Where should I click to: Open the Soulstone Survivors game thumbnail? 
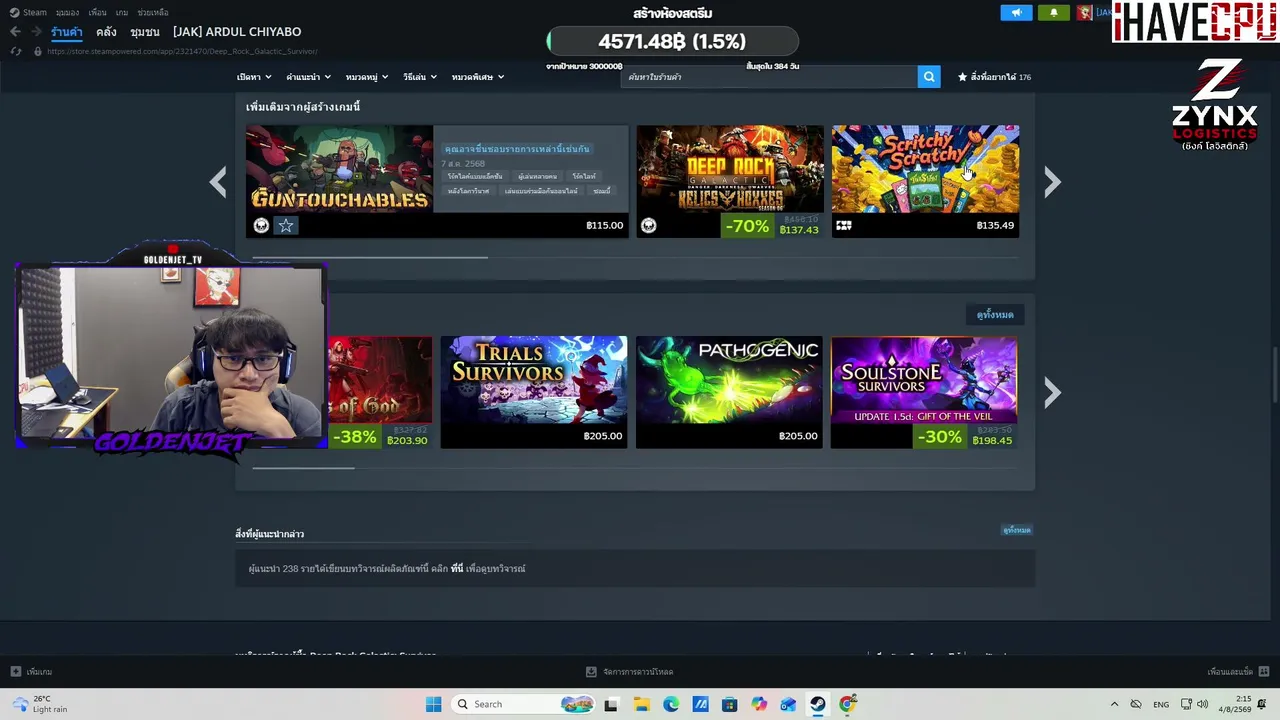tap(924, 380)
